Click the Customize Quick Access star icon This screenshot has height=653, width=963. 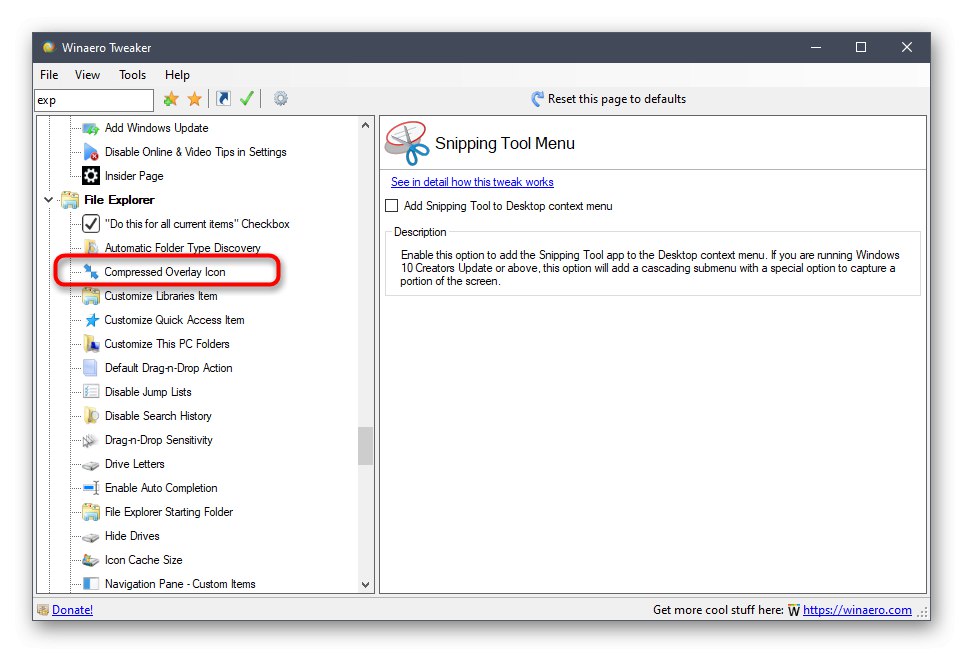click(x=92, y=320)
